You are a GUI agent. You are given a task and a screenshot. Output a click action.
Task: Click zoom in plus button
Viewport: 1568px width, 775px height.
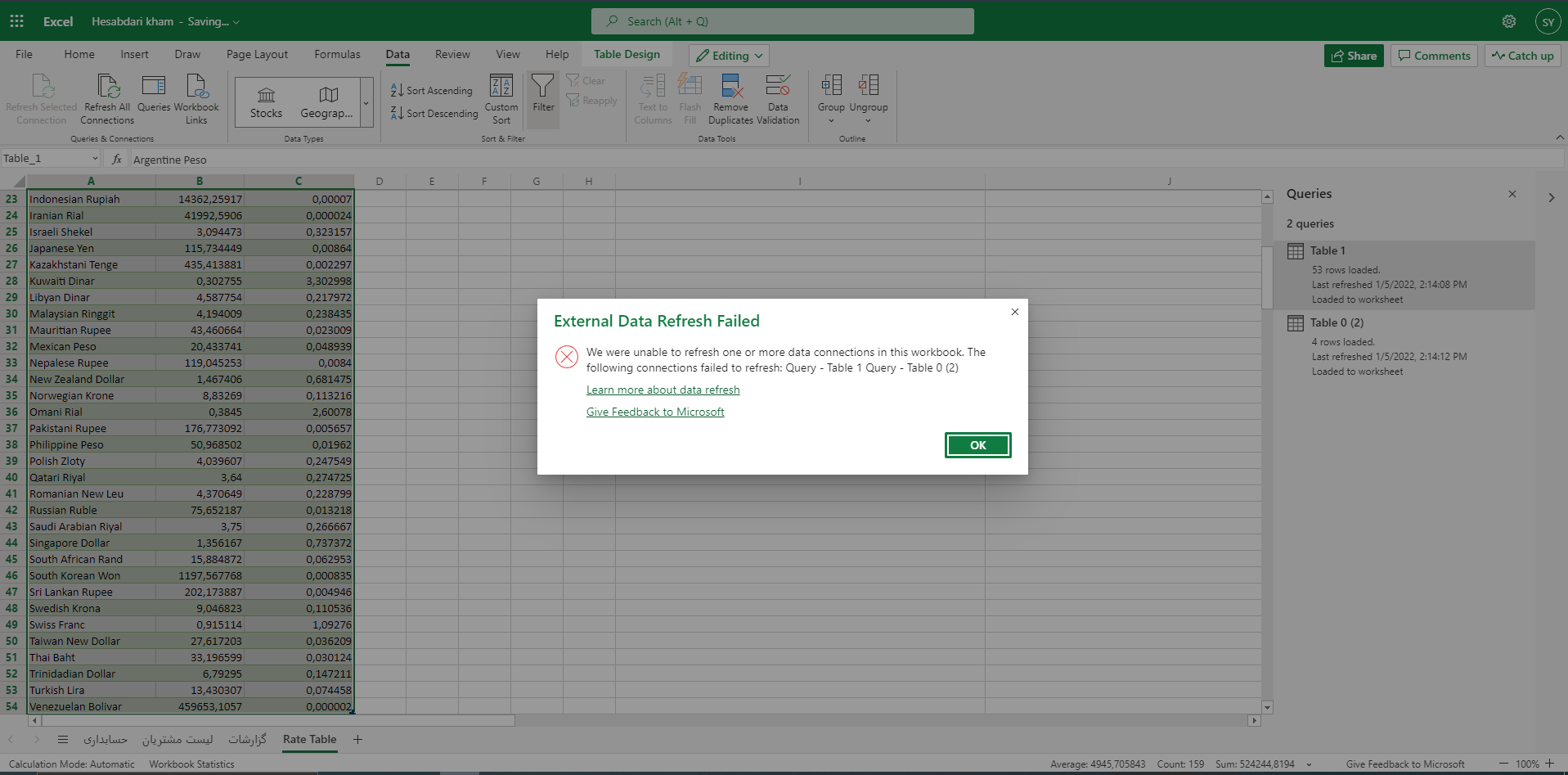[1550, 764]
